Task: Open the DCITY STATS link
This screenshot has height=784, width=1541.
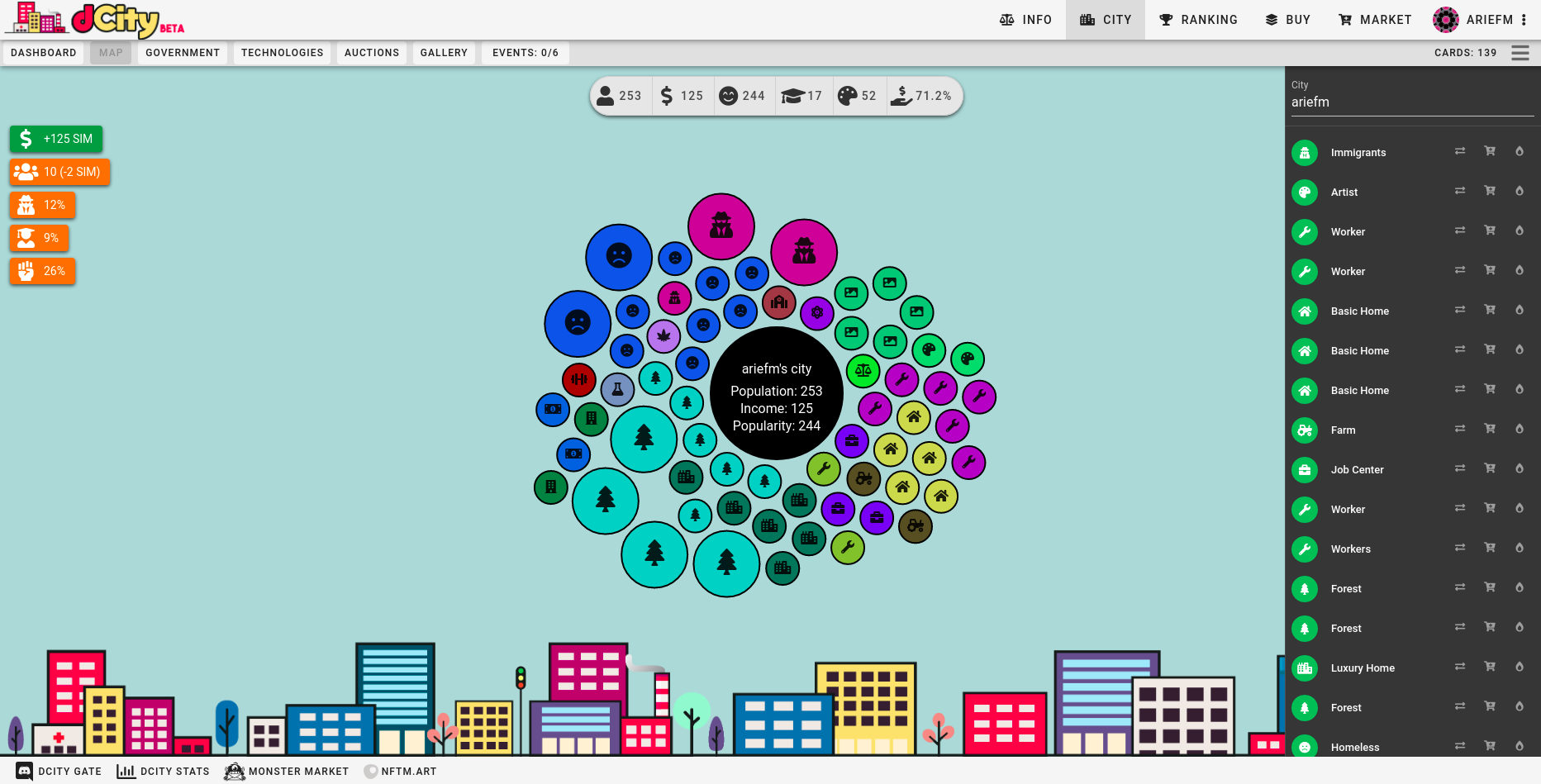Action: click(164, 772)
